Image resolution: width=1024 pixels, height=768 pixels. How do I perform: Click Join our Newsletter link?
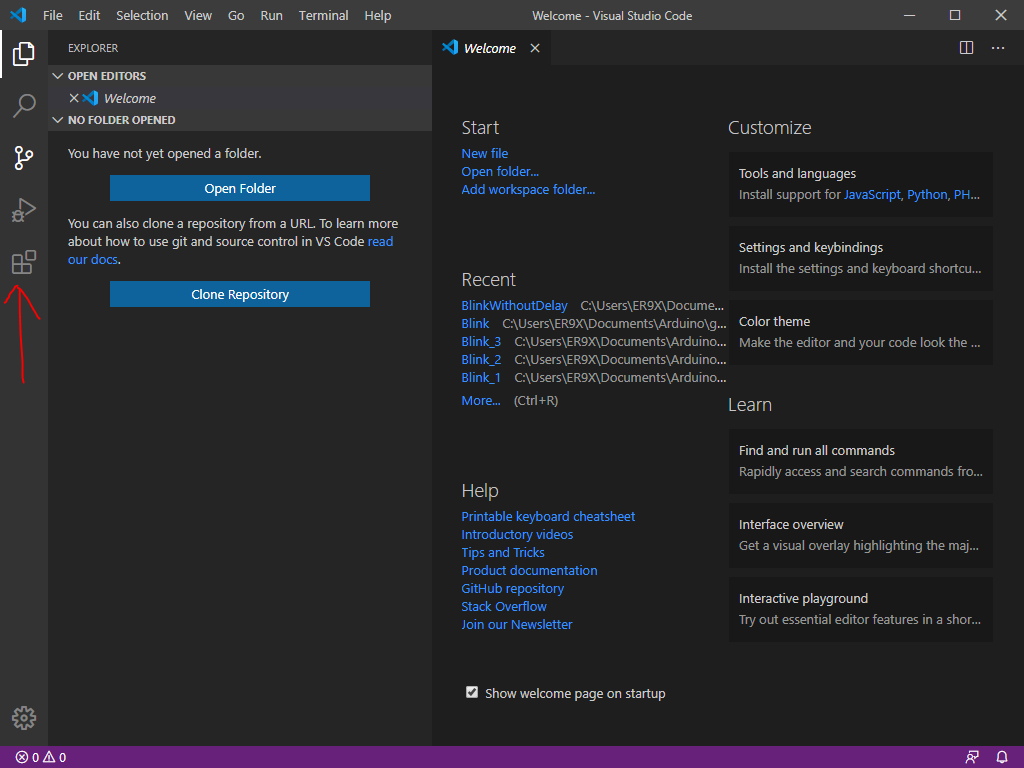(x=517, y=624)
